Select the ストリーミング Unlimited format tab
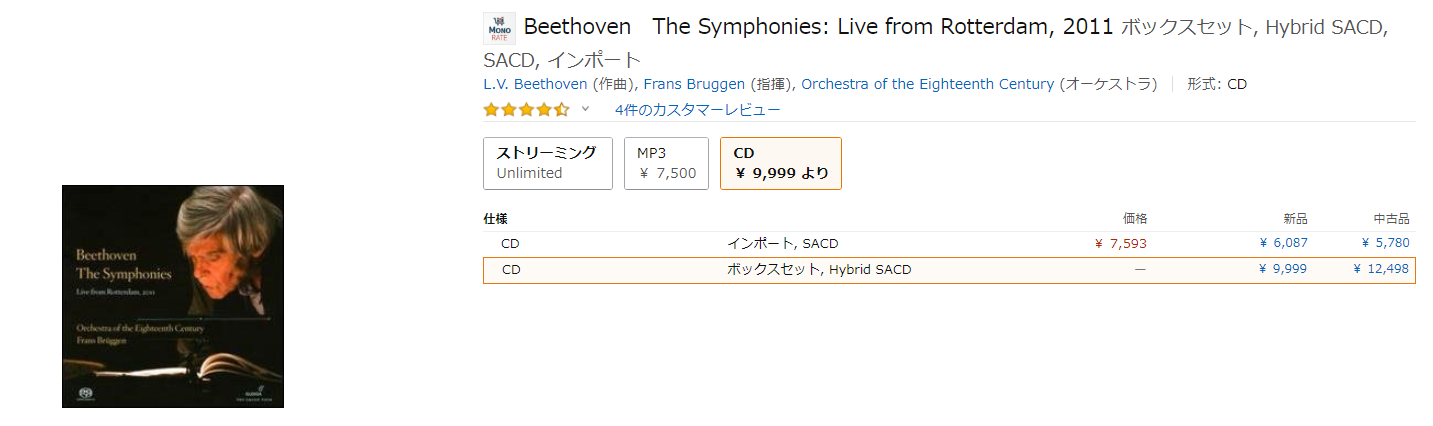 pos(547,163)
